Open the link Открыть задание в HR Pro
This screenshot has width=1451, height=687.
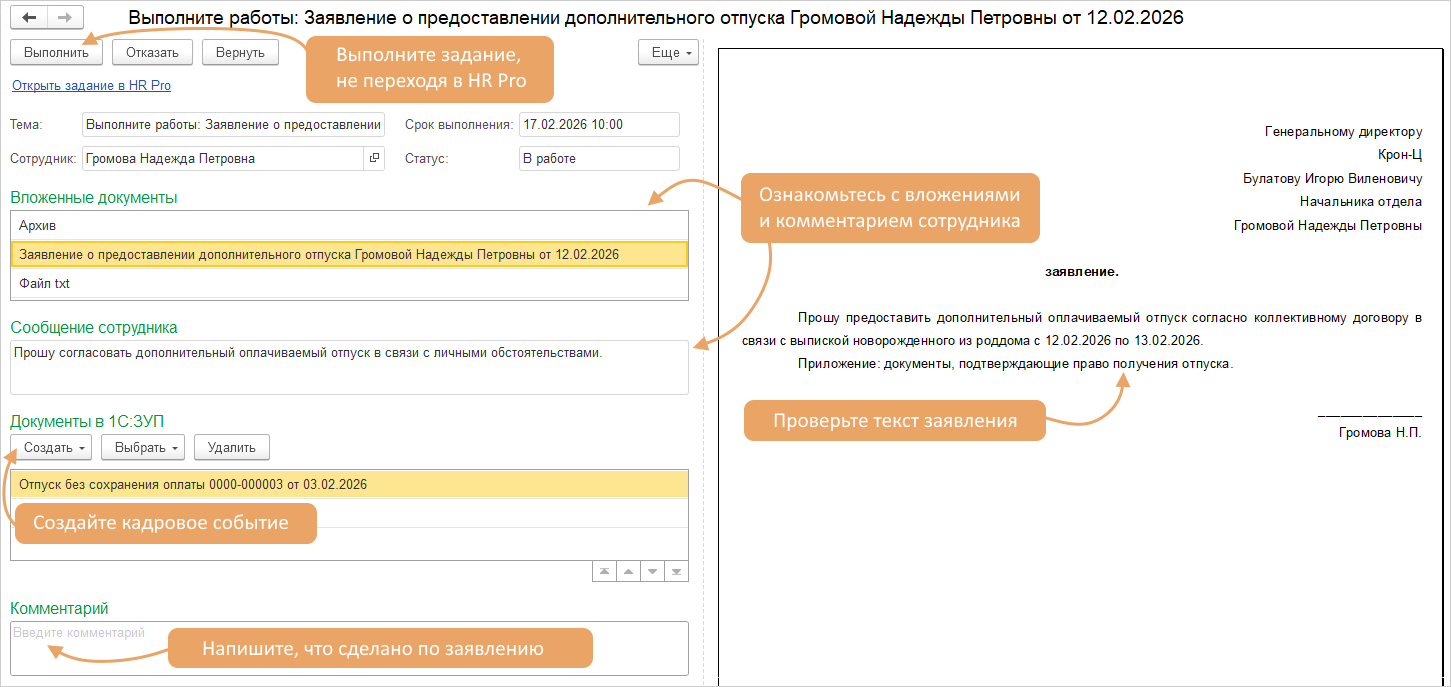pos(91,86)
